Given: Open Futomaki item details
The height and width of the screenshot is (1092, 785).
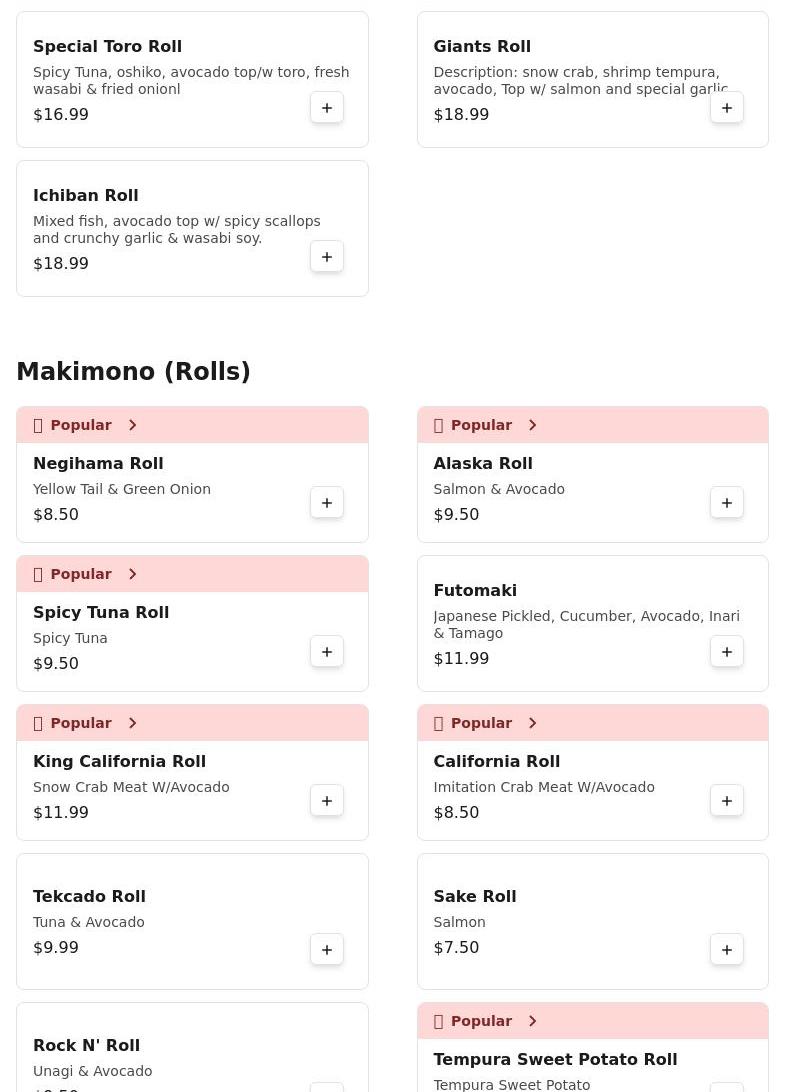Looking at the screenshot, I should 475,591.
